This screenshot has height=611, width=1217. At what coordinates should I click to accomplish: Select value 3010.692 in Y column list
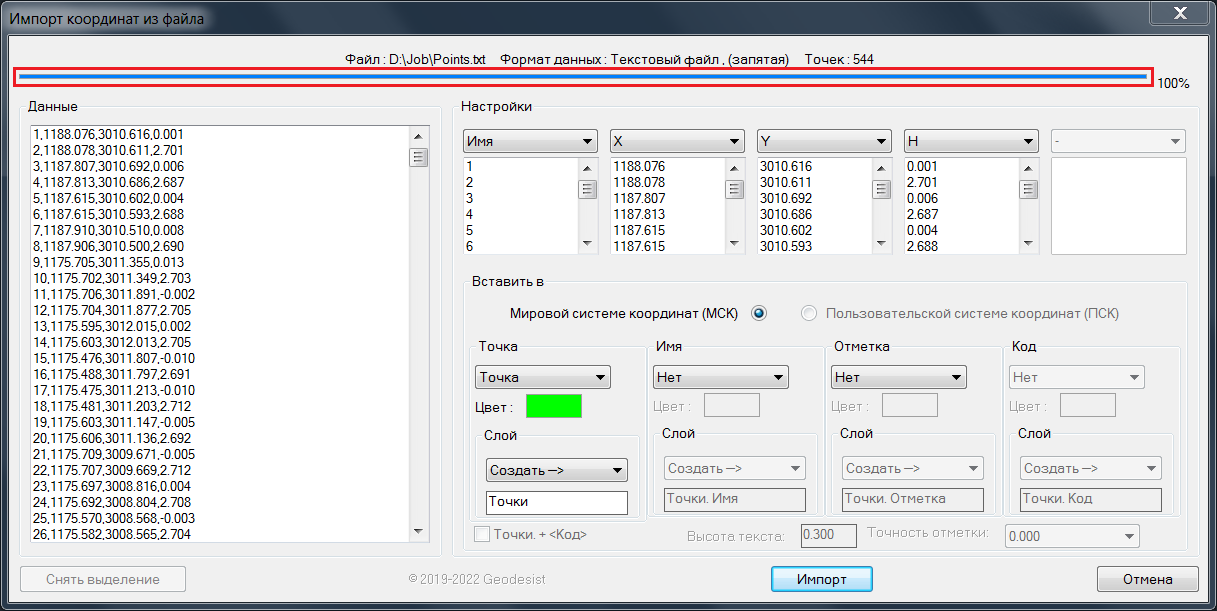(786, 199)
